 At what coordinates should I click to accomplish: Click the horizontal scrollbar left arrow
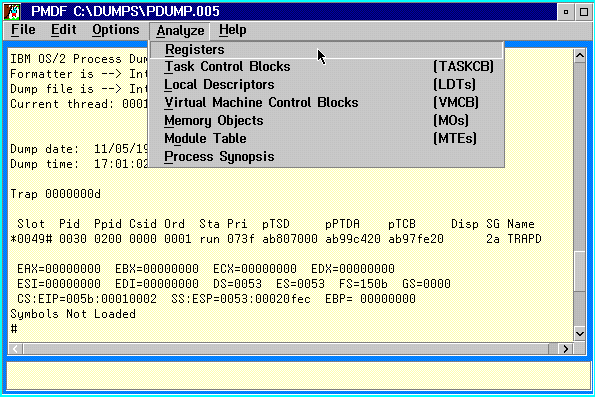15,349
